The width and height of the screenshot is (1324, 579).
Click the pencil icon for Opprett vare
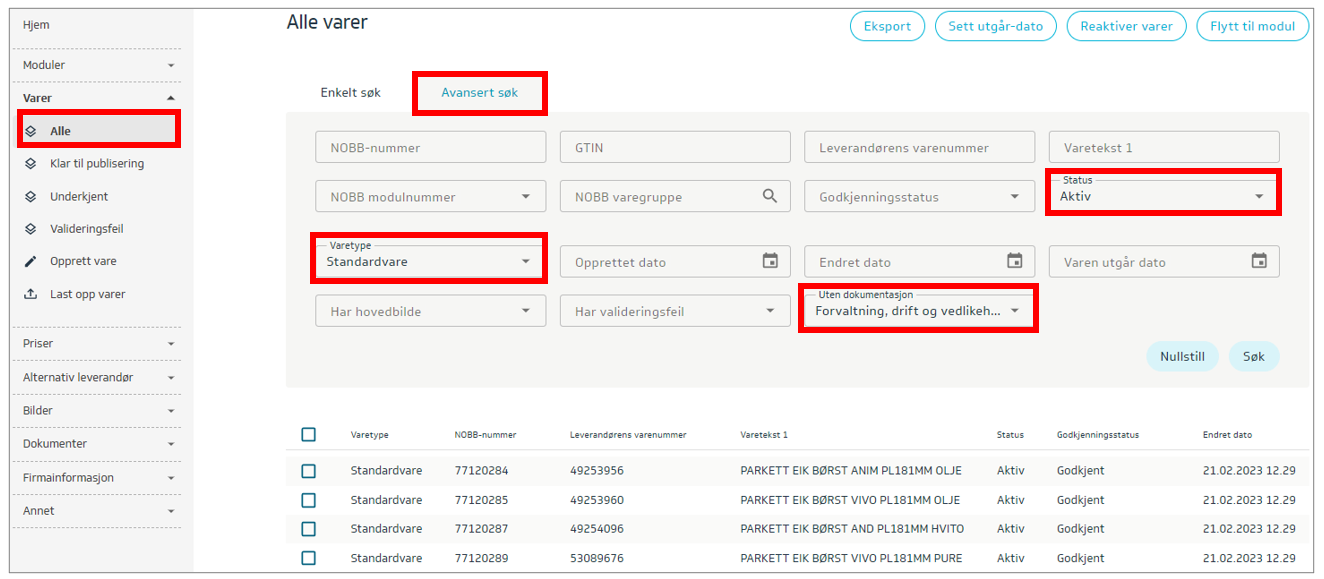(31, 262)
